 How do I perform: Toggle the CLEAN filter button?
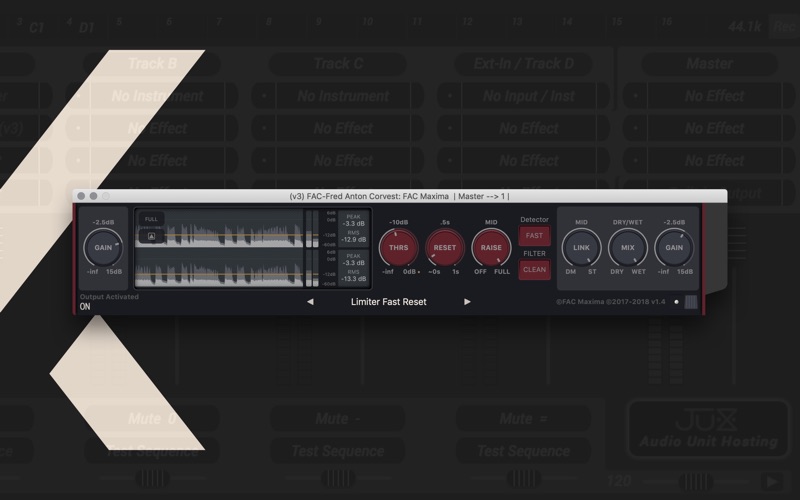click(x=534, y=270)
